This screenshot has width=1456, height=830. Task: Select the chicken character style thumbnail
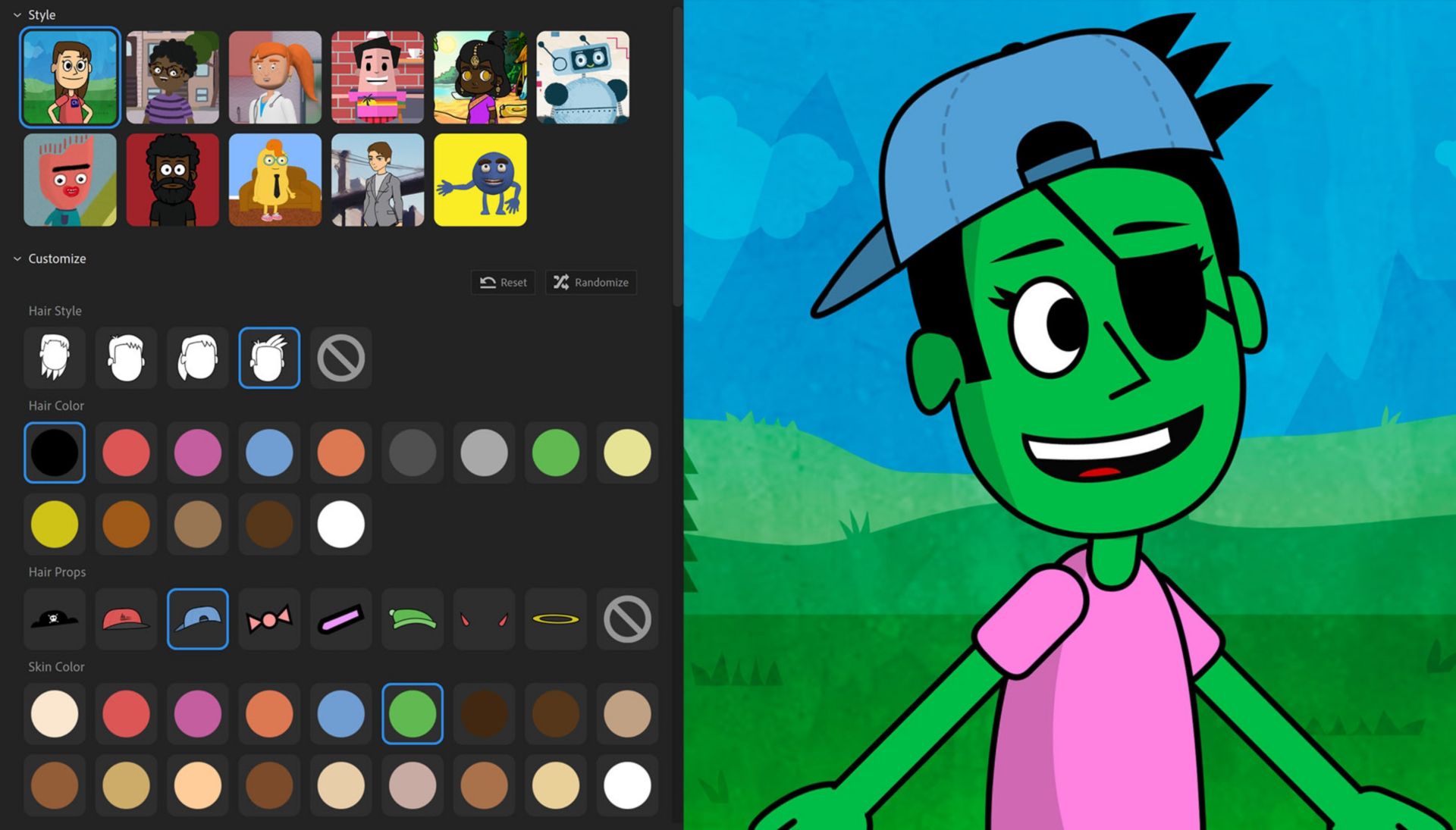click(275, 178)
